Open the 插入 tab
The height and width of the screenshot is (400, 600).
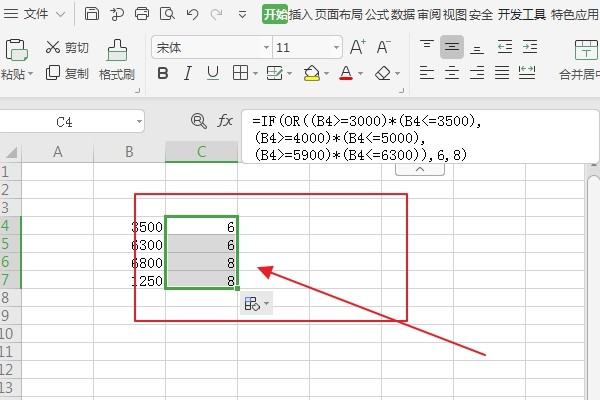(x=301, y=15)
